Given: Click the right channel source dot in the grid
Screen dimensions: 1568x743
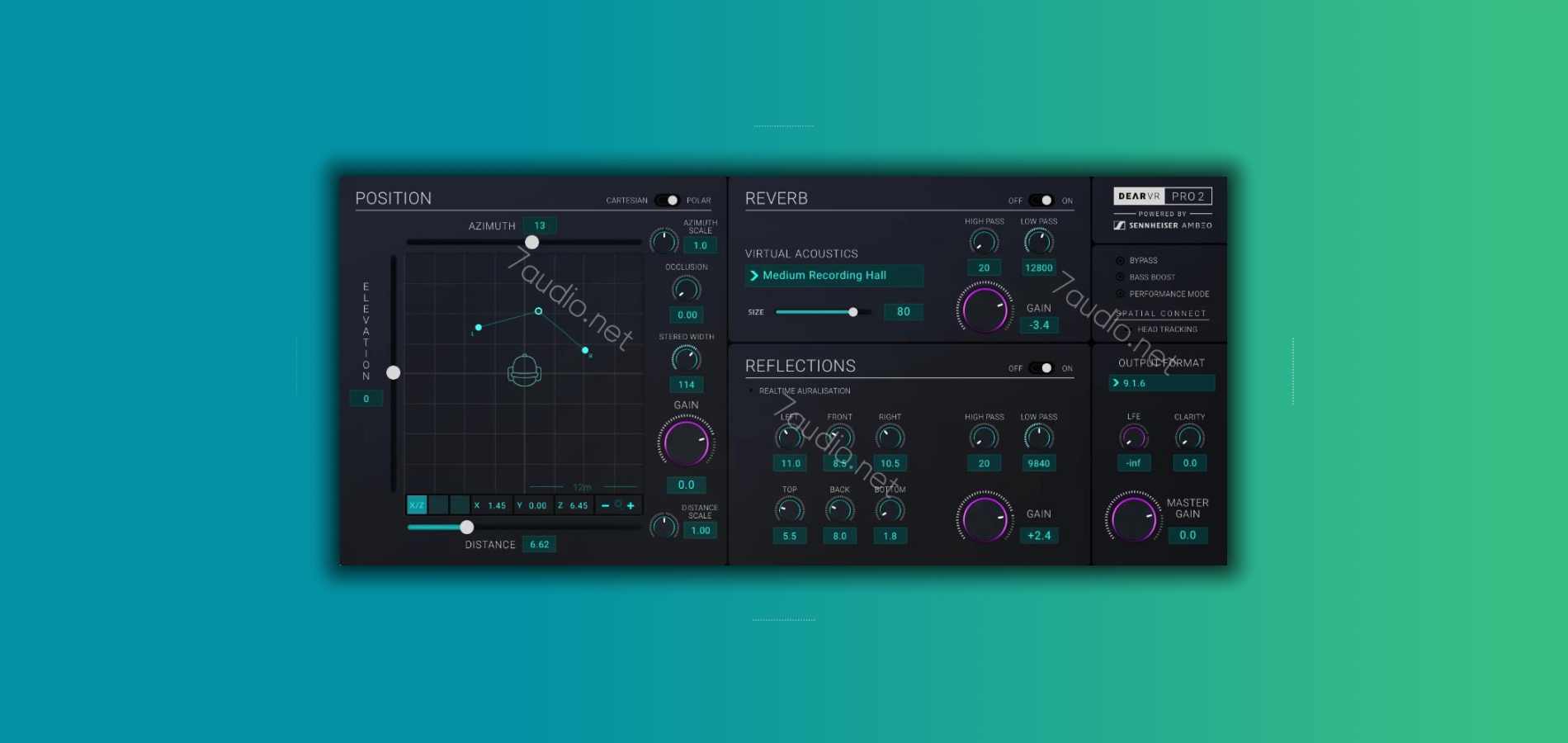Looking at the screenshot, I should pos(585,351).
